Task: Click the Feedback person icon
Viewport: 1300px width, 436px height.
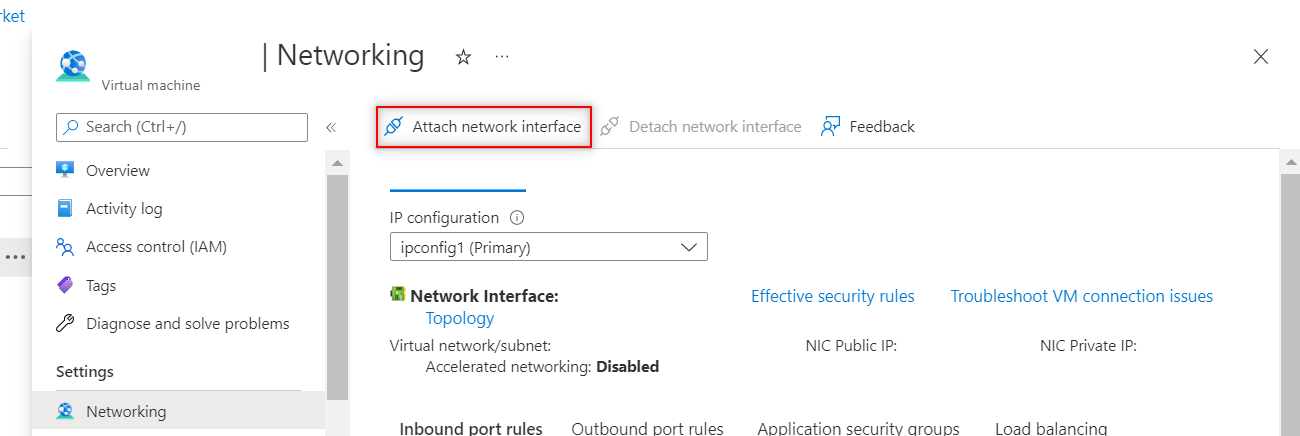Action: pos(830,127)
